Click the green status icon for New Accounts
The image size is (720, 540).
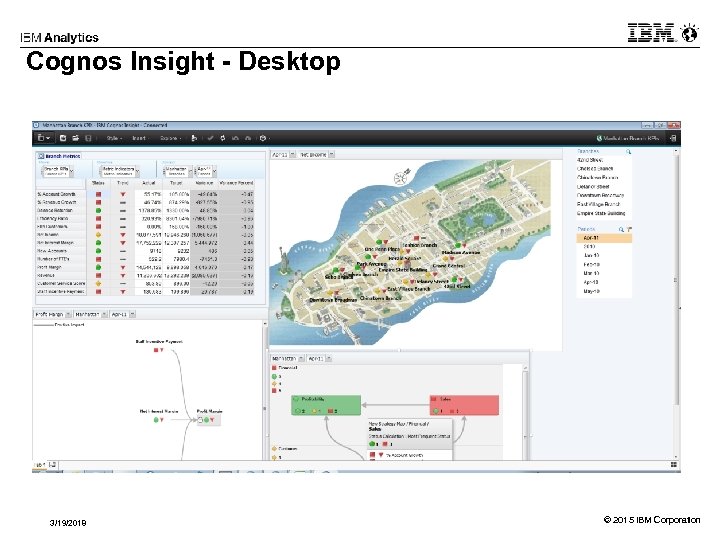[98, 251]
